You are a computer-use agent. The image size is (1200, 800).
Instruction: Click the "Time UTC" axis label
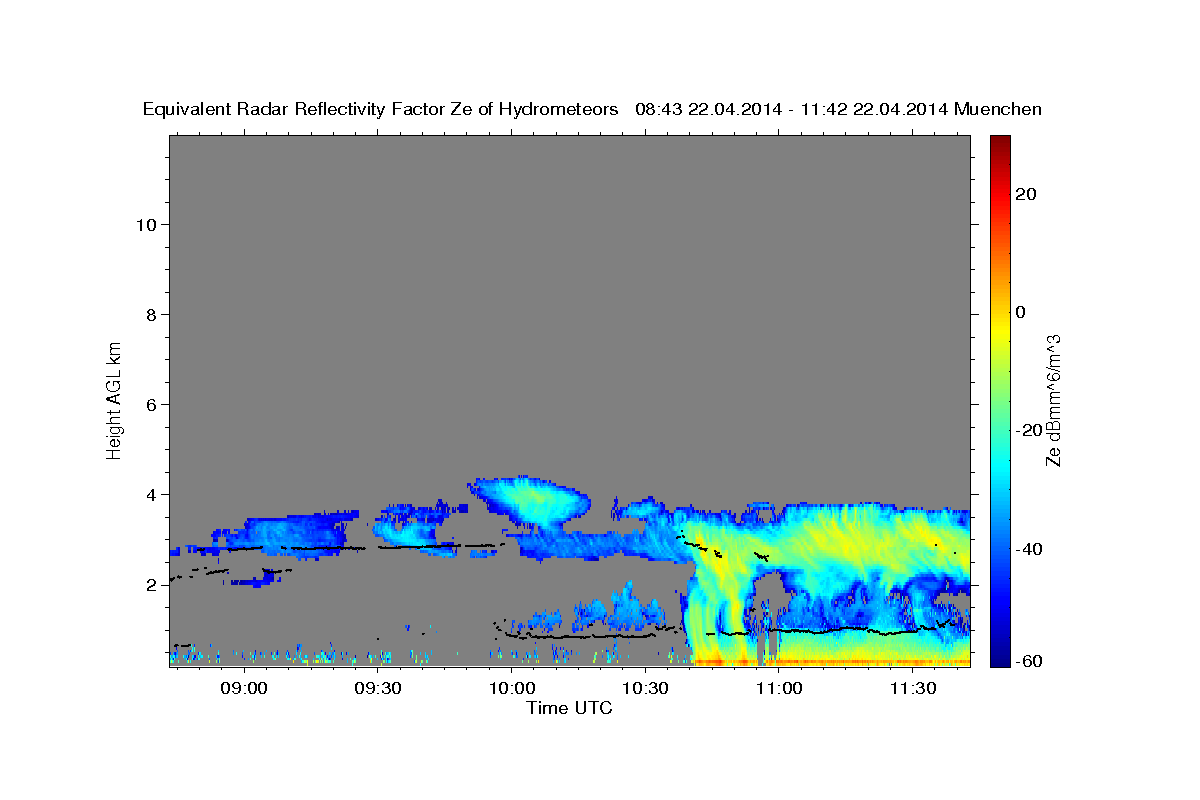[x=569, y=708]
